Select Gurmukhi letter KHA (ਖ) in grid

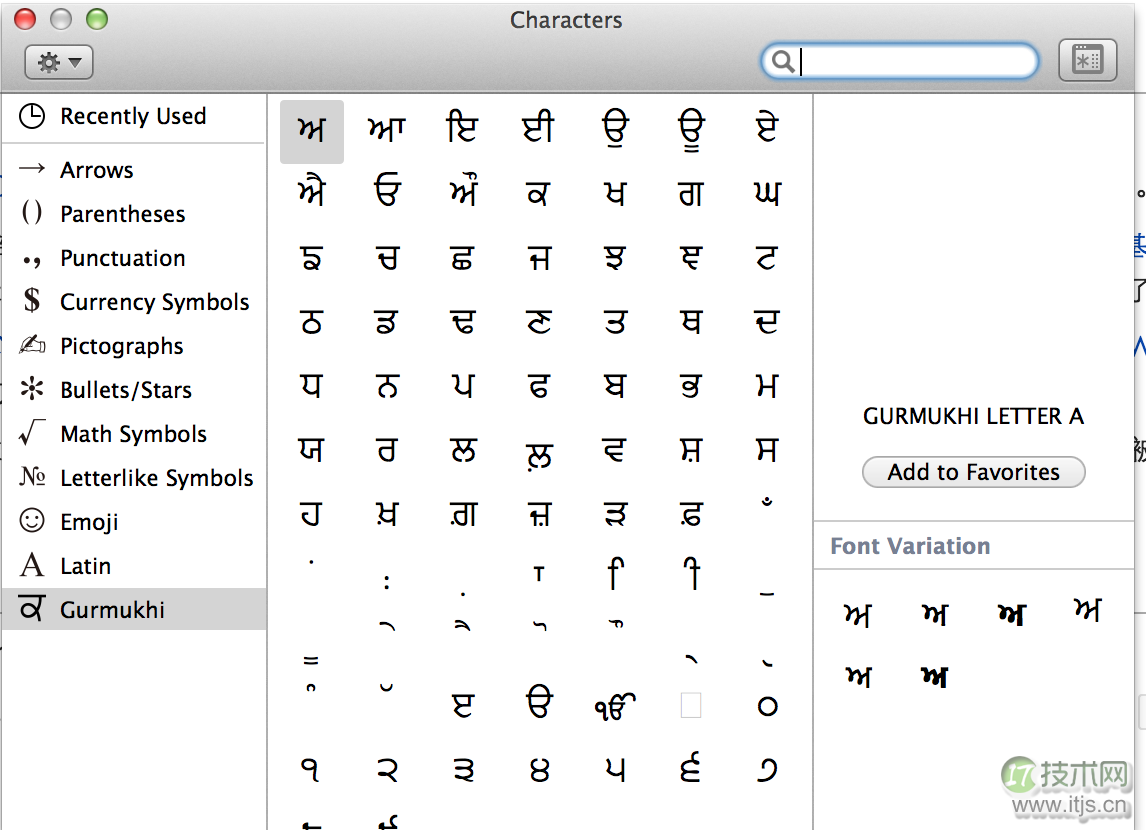tap(615, 194)
